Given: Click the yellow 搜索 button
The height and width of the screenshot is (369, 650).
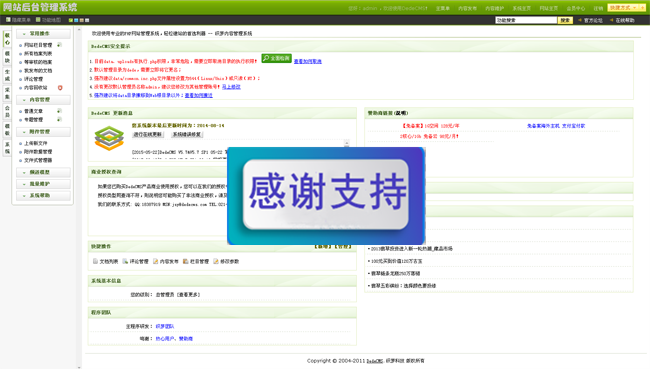Looking at the screenshot, I should pyautogui.click(x=565, y=20).
